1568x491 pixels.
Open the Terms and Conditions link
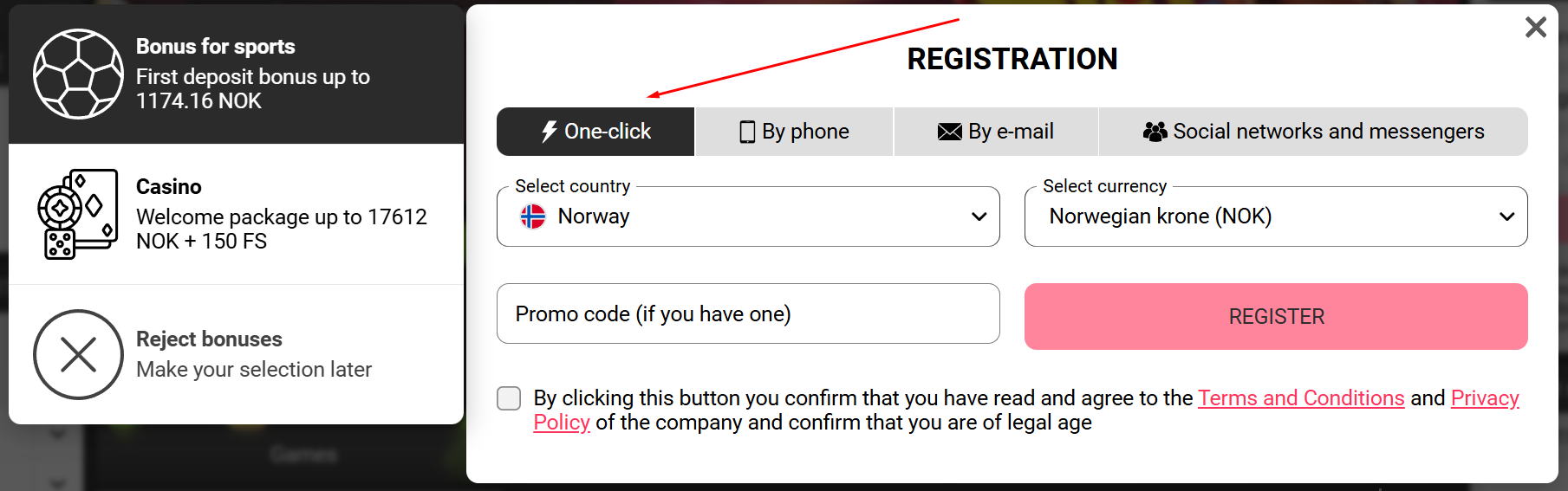pyautogui.click(x=1300, y=398)
